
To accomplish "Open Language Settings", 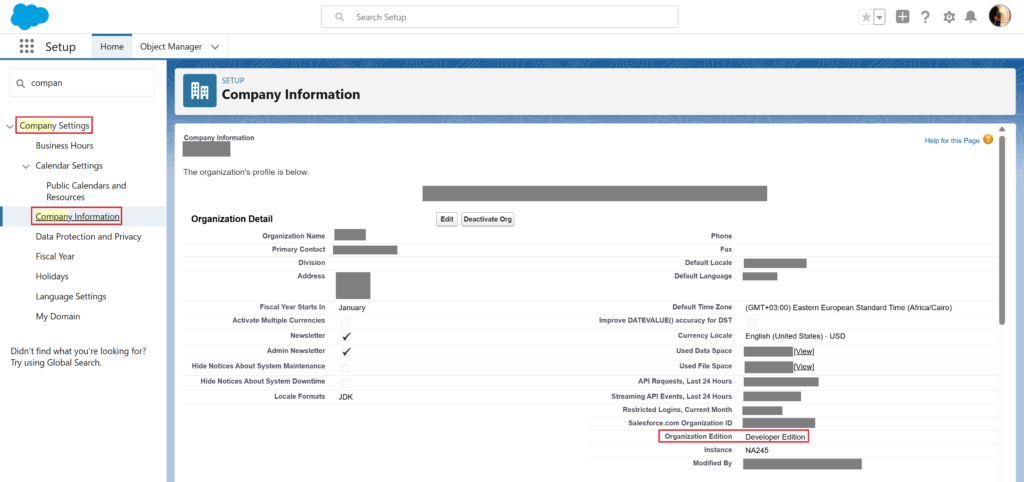I will [x=71, y=297].
